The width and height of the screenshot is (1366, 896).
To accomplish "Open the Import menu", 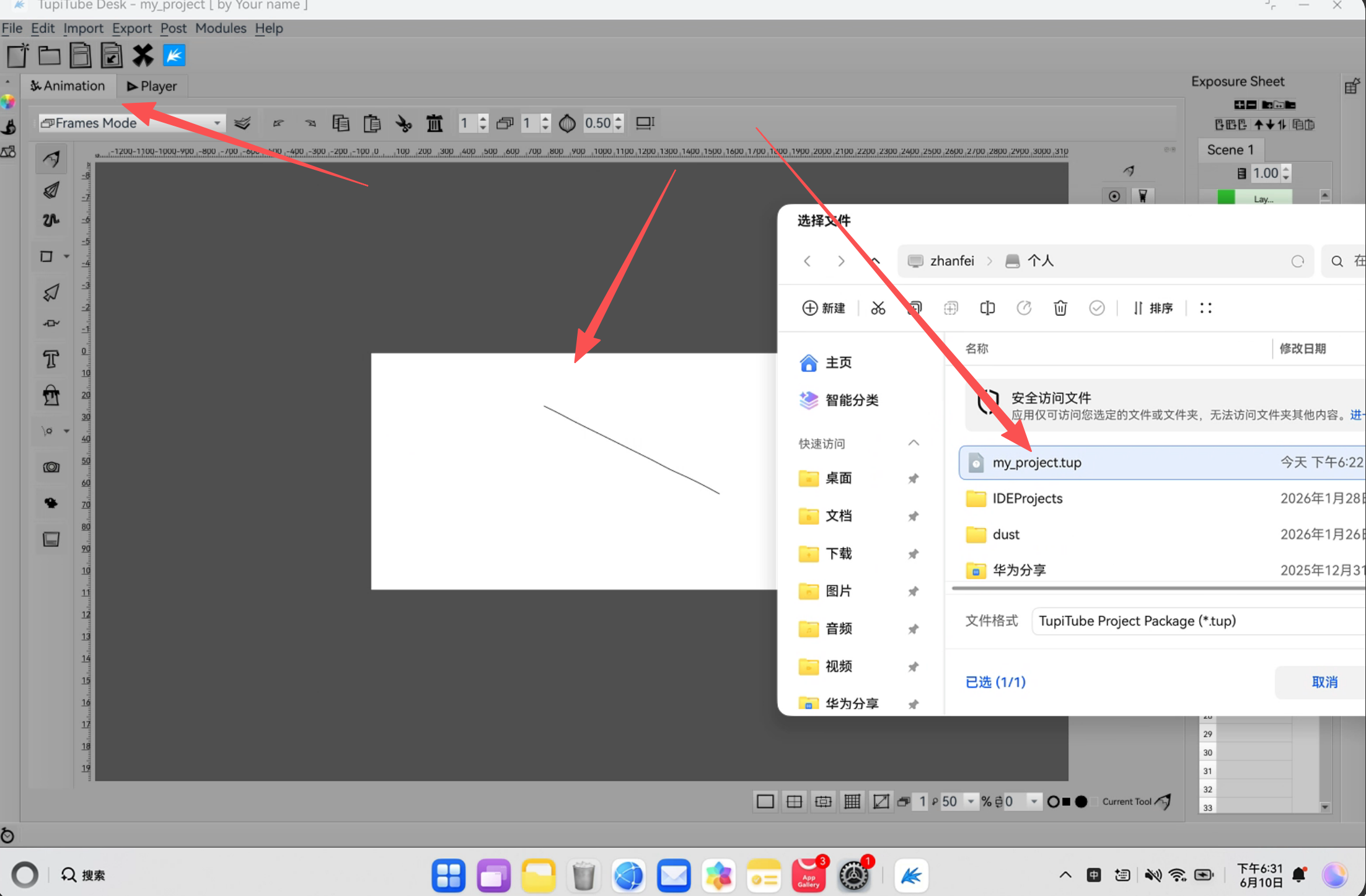I will pyautogui.click(x=83, y=29).
